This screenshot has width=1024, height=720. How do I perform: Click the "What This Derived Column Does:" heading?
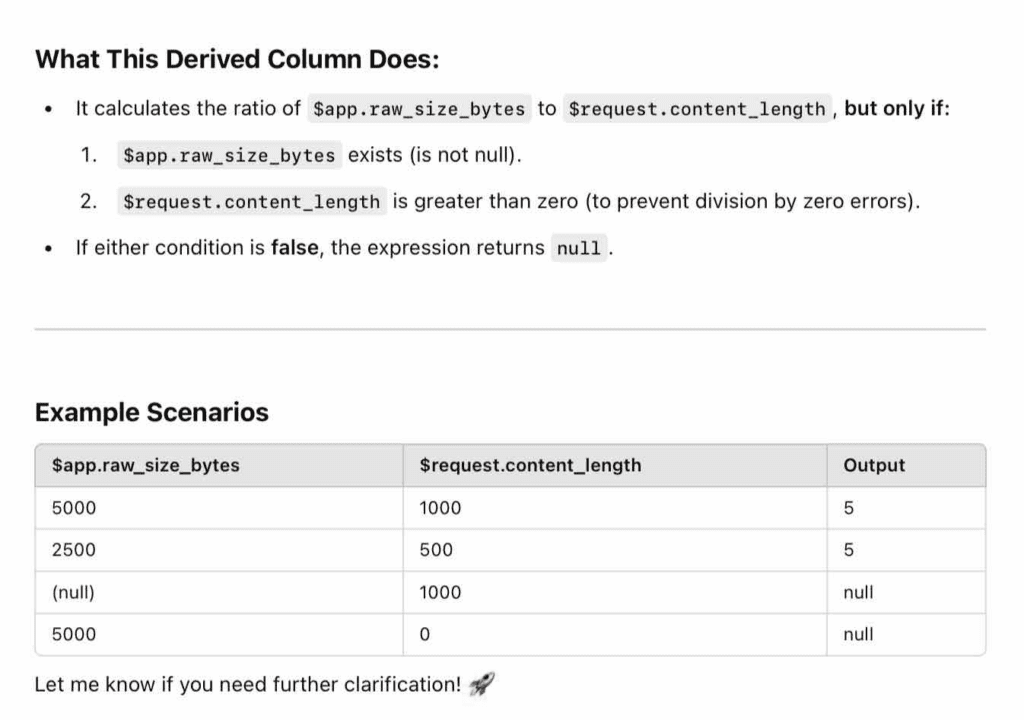[237, 59]
